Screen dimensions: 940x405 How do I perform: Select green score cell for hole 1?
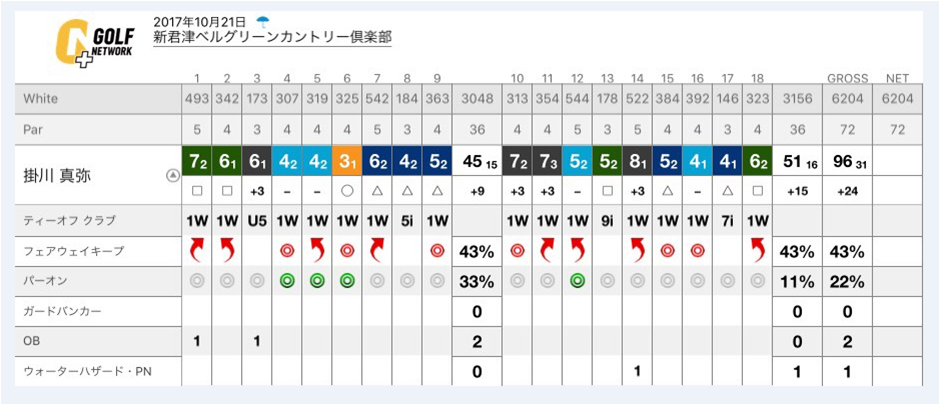197,160
